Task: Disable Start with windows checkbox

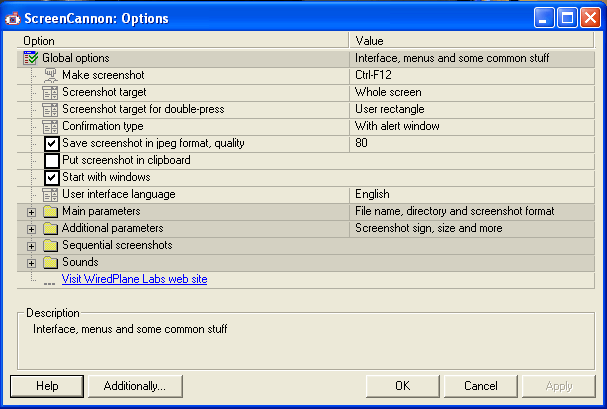Action: click(51, 178)
